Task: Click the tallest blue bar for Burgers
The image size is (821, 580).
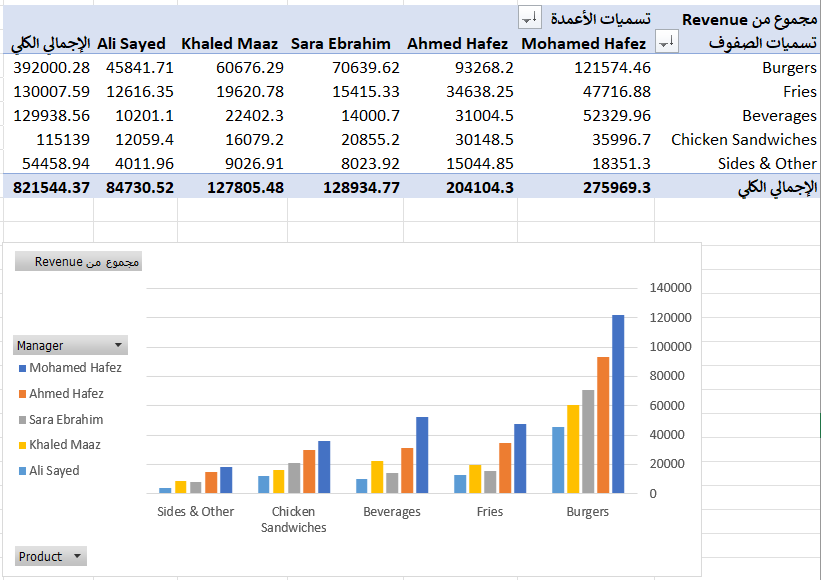Action: pos(618,404)
